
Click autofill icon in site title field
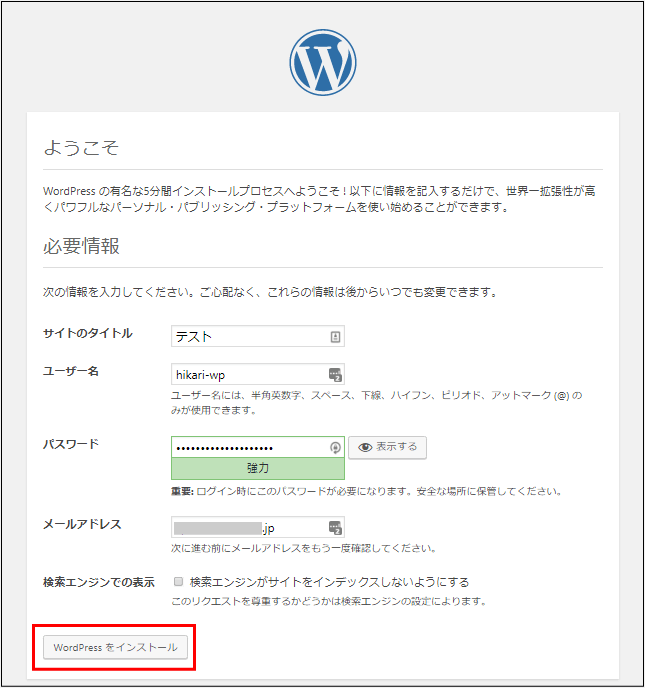pos(335,337)
